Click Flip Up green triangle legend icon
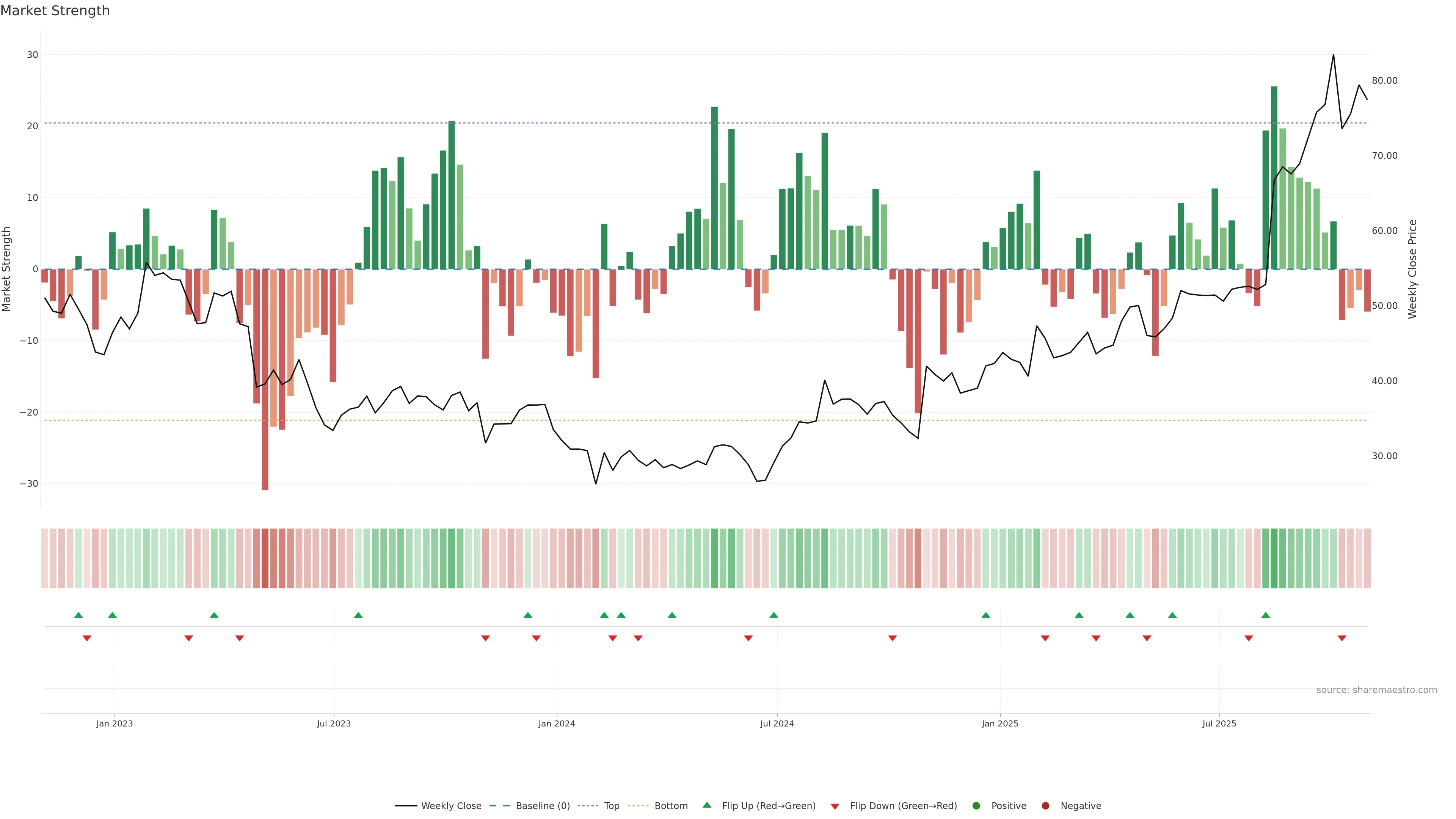 tap(706, 805)
